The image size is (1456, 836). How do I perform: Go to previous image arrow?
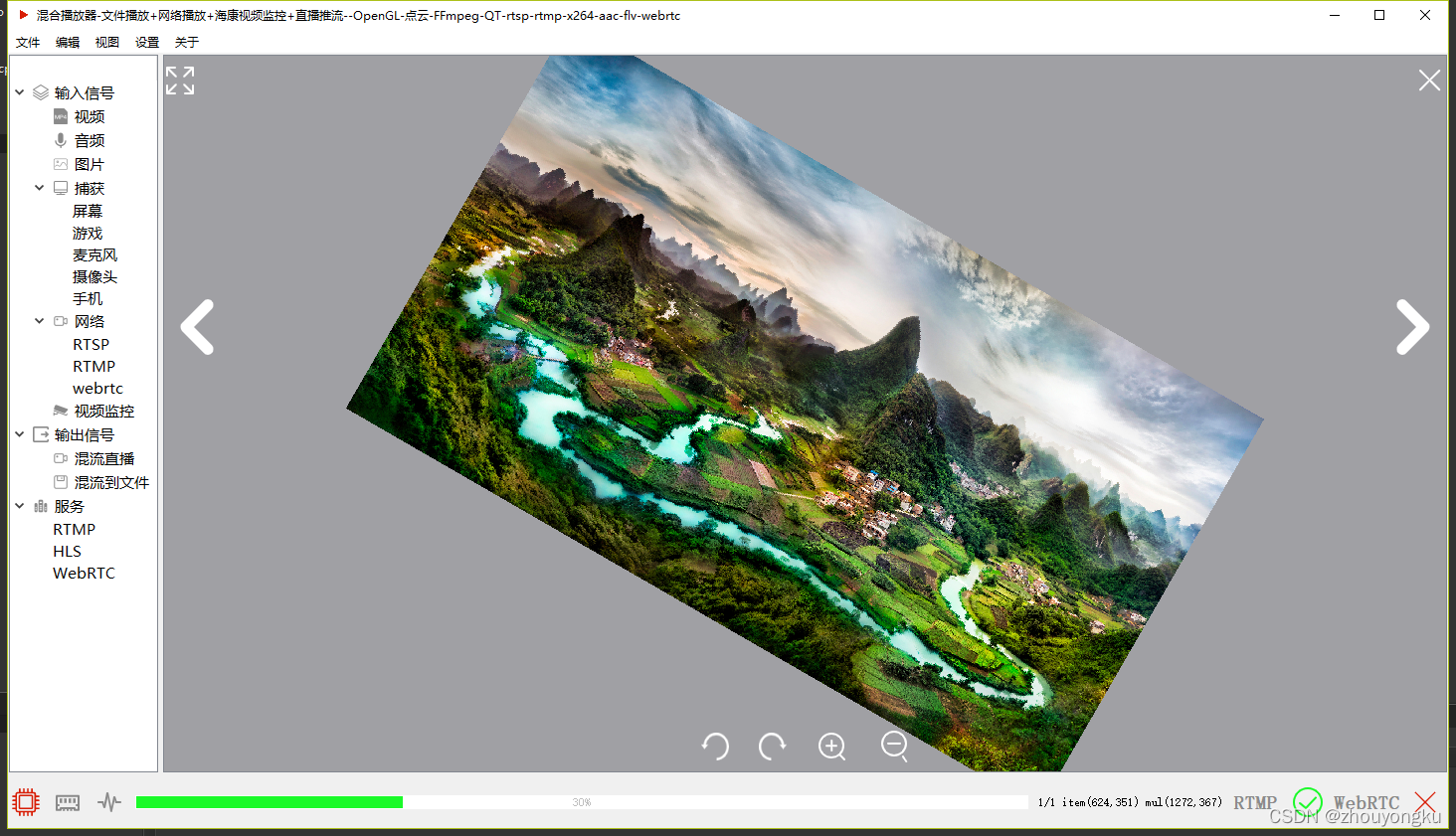tap(197, 327)
